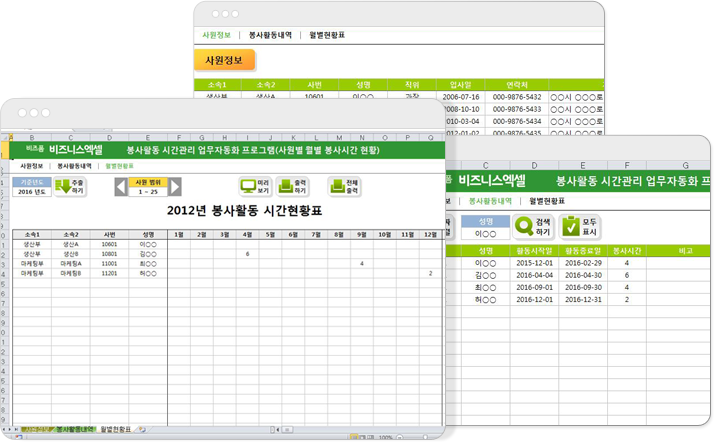This screenshot has width=714, height=442.
Task: Select the 월별현황표 sheet tab at bottom
Action: pyautogui.click(x=120, y=429)
